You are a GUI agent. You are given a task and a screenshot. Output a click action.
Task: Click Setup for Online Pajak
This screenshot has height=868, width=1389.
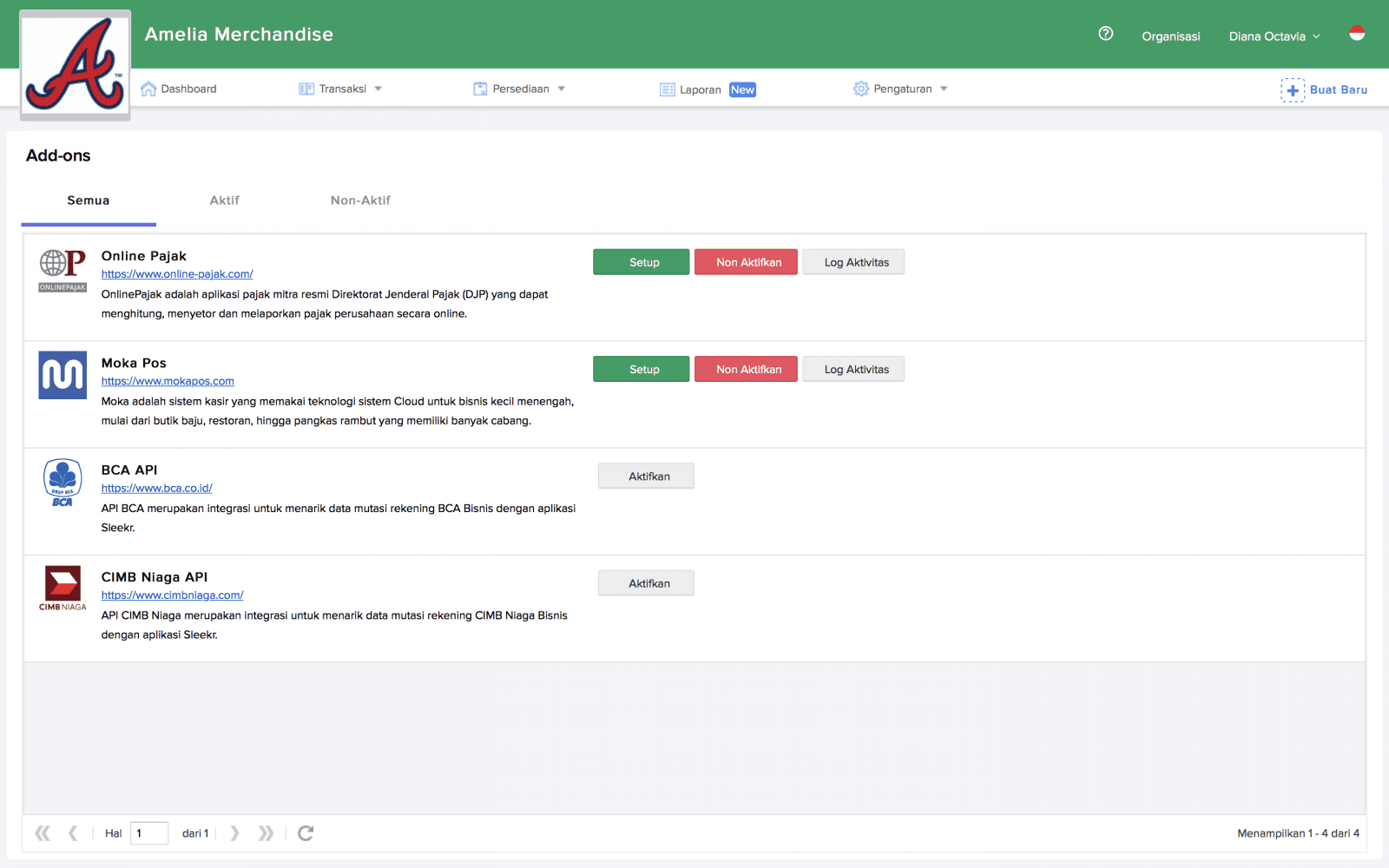[642, 262]
